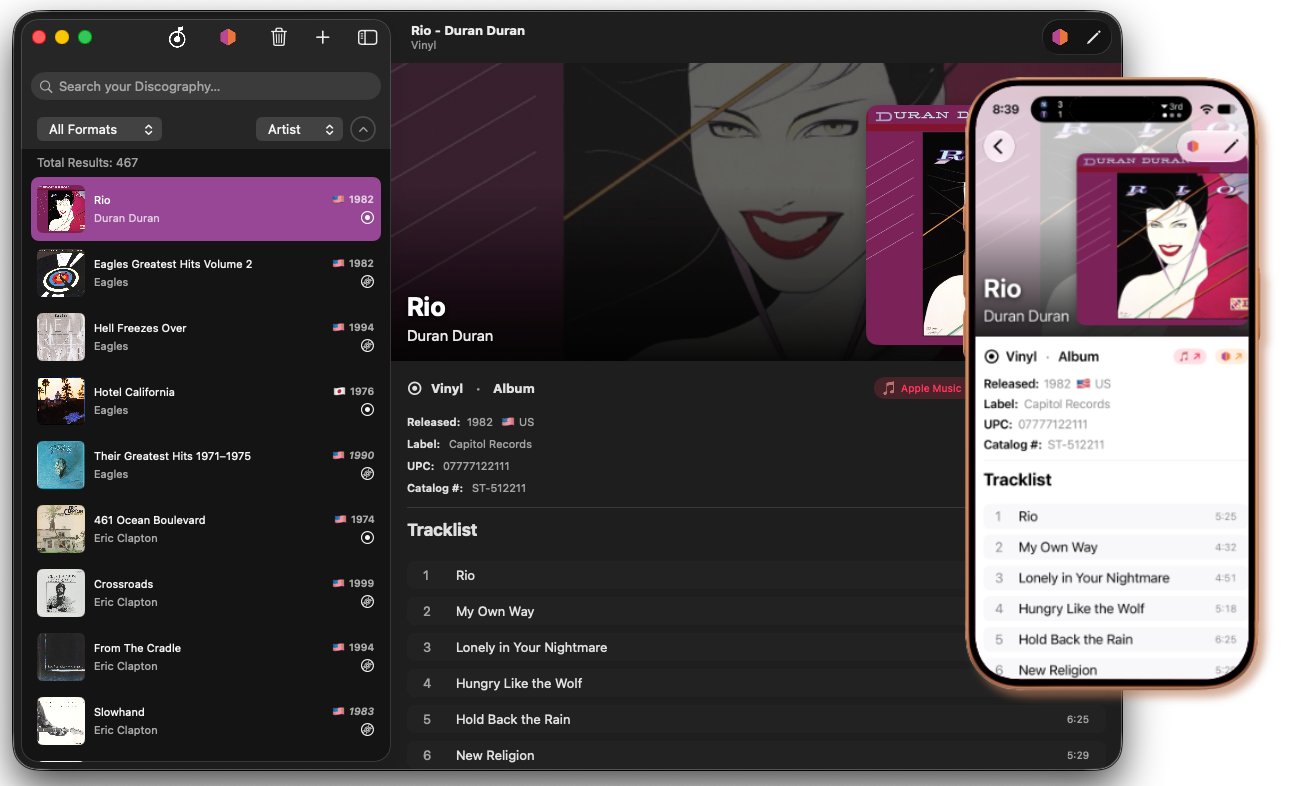
Task: Select the Hotel California album
Action: [x=206, y=401]
